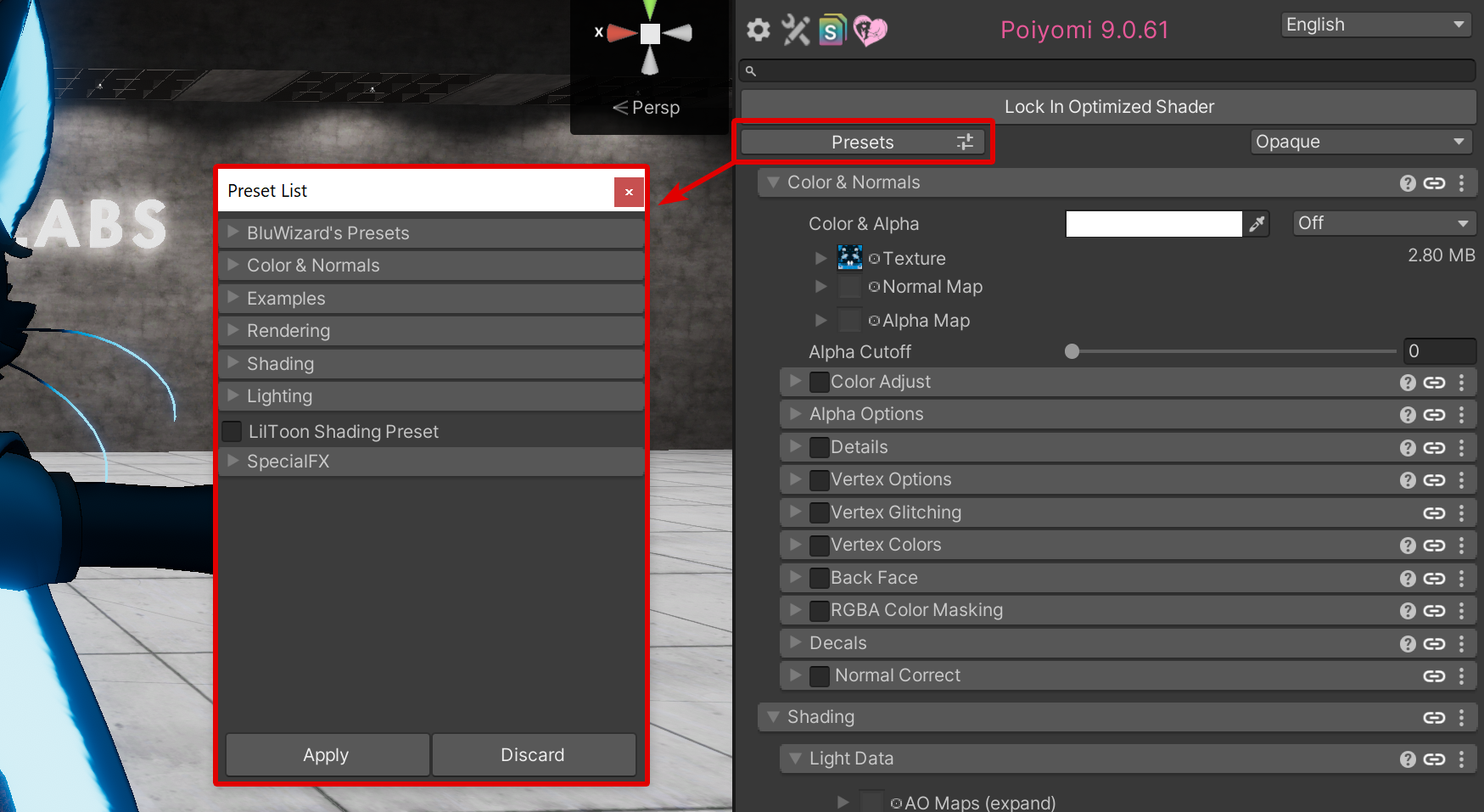1484x812 pixels.
Task: Click the Alpha Cutoff slider handle
Action: coord(1072,351)
